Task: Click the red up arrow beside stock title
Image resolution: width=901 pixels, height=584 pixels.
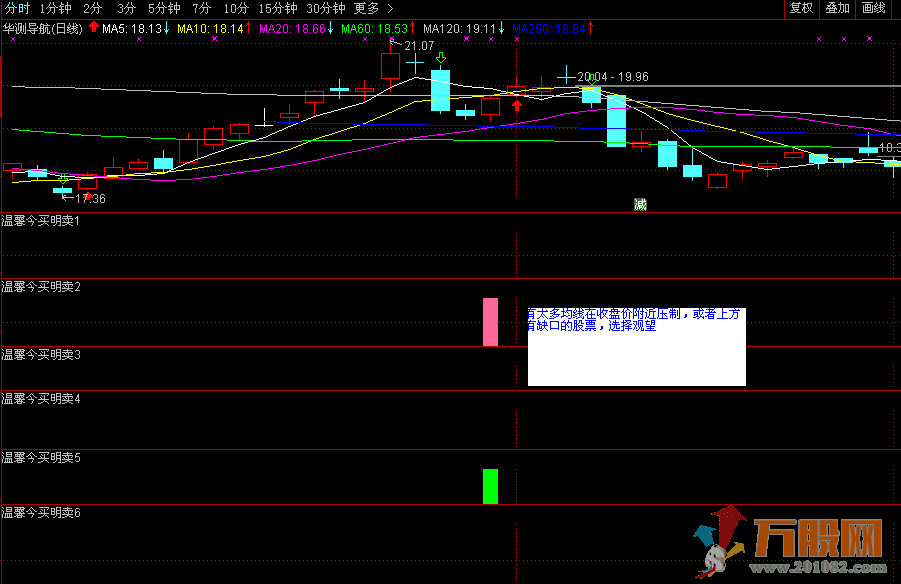Action: tap(94, 28)
